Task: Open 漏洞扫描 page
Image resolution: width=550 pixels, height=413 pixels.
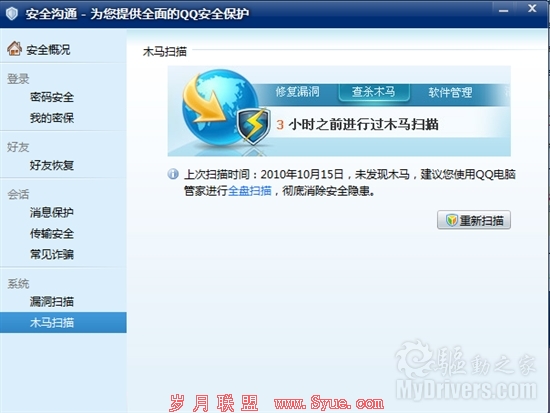Action: tap(52, 301)
